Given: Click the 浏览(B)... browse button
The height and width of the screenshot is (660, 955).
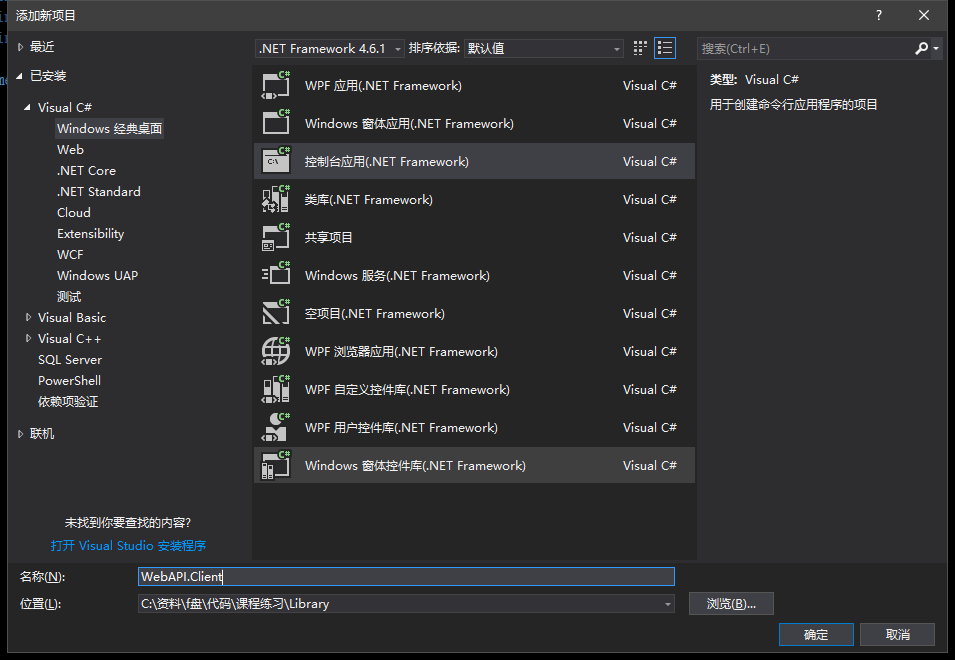Looking at the screenshot, I should [731, 604].
